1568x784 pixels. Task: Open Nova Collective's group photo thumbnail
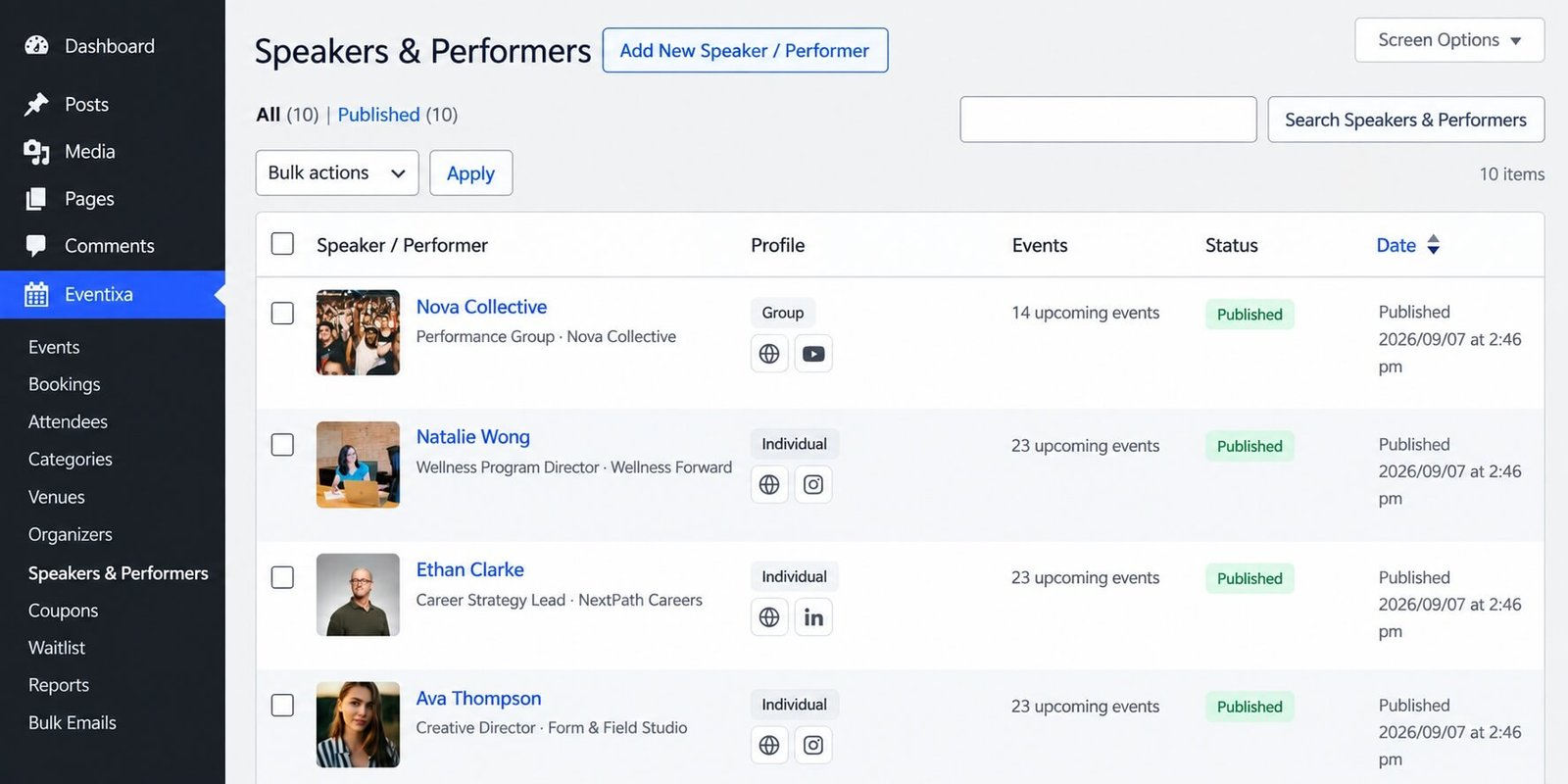[x=358, y=332]
